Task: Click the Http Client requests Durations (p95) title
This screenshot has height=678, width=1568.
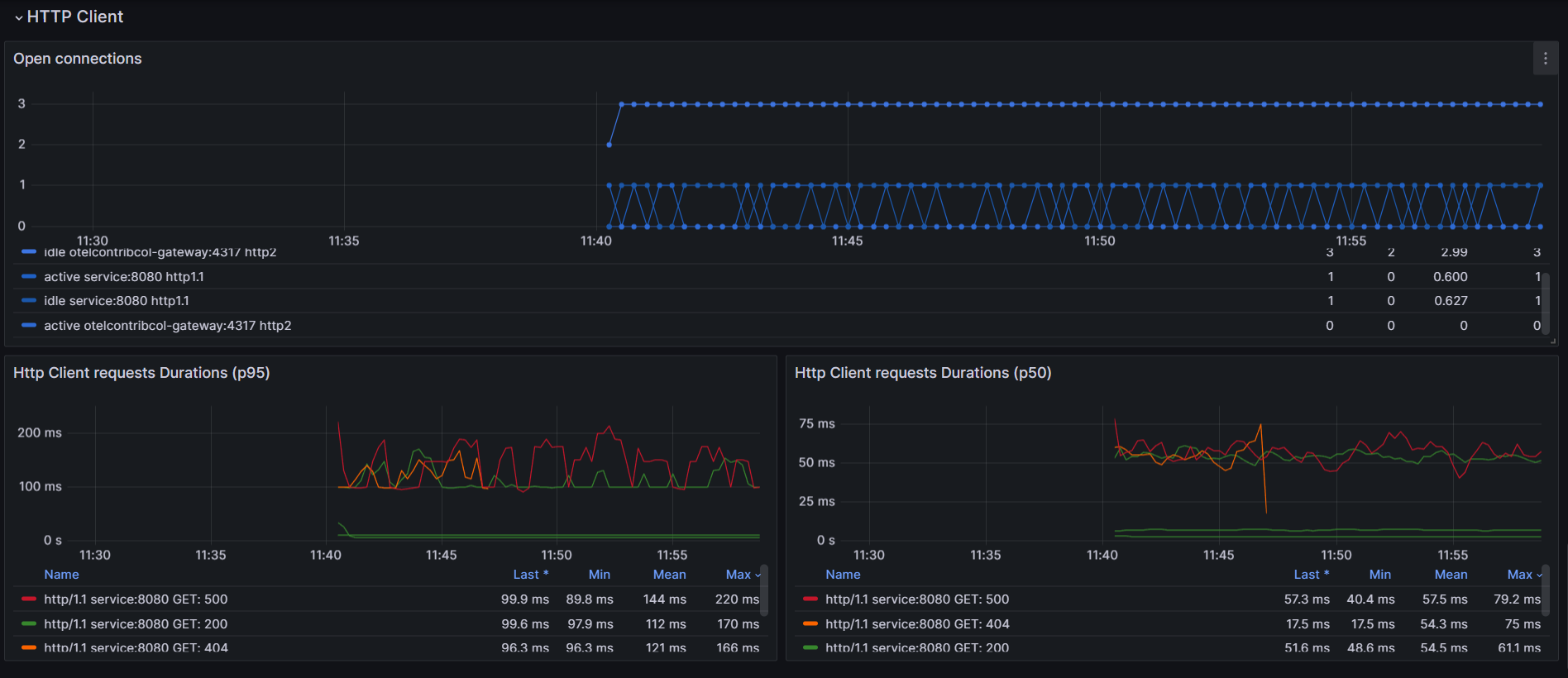Action: (x=141, y=373)
